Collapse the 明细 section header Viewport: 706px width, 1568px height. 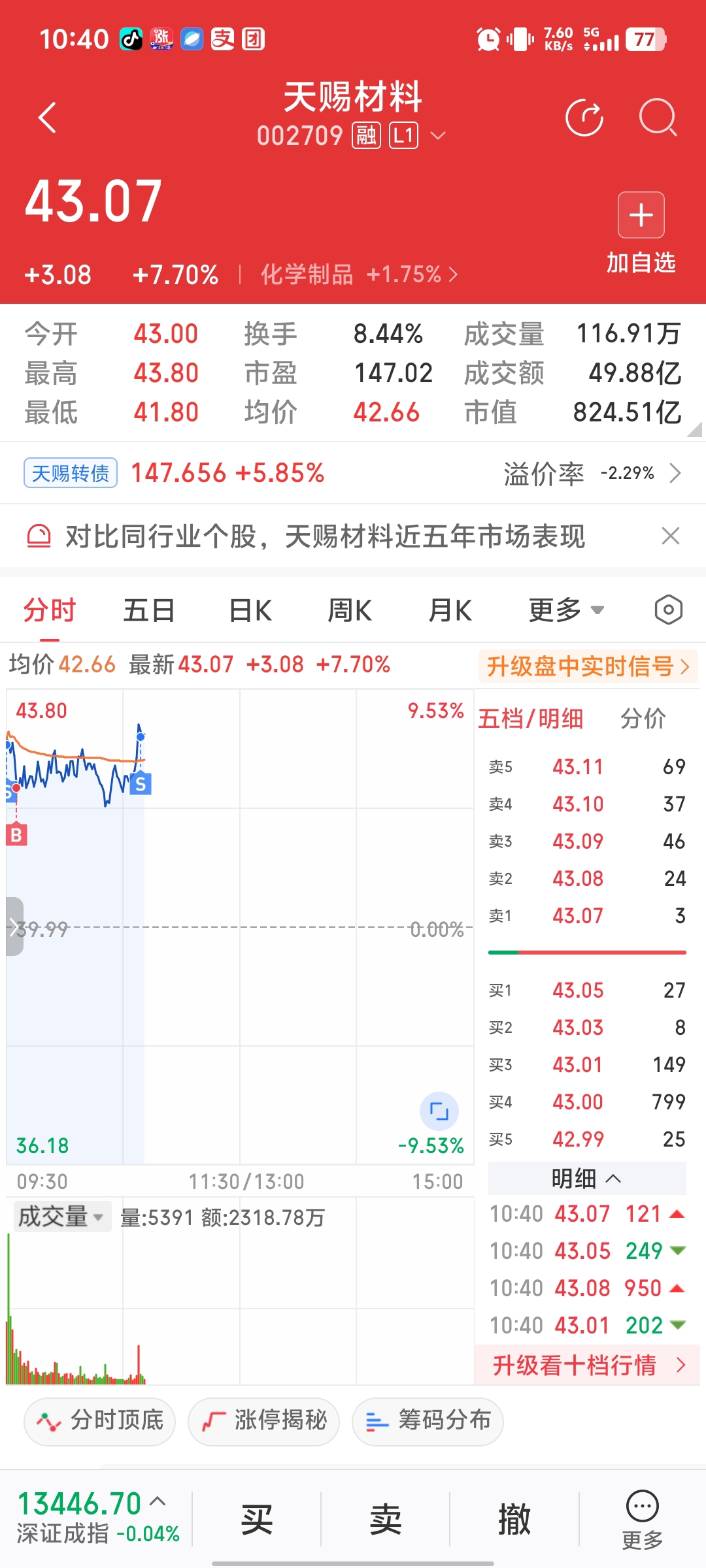pos(587,1179)
